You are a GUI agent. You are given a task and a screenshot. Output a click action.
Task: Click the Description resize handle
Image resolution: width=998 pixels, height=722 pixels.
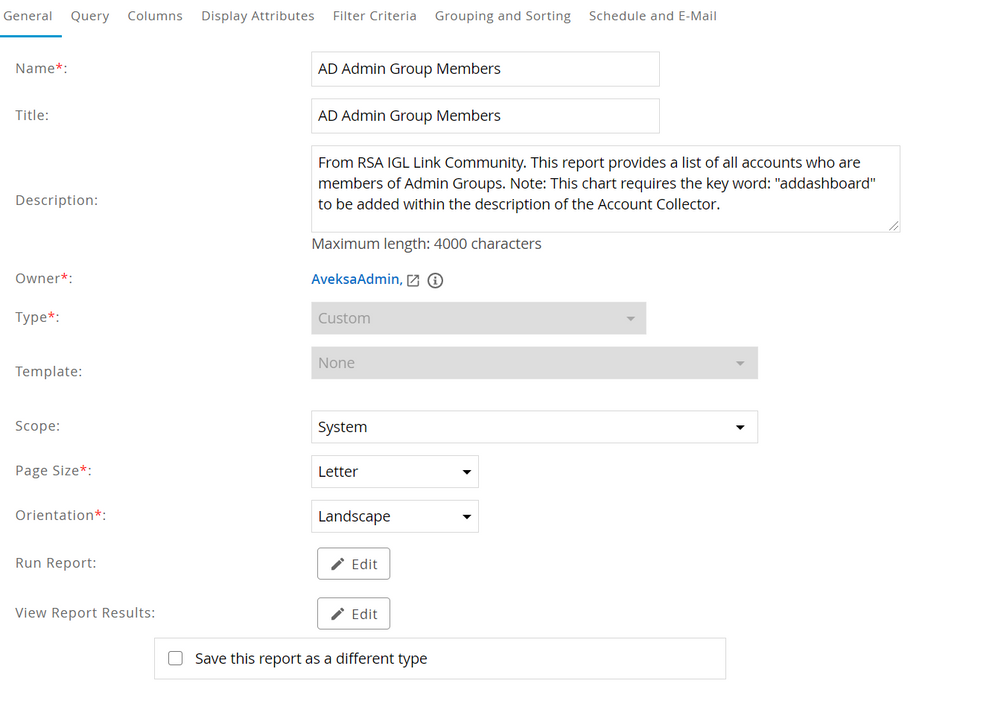point(894,226)
